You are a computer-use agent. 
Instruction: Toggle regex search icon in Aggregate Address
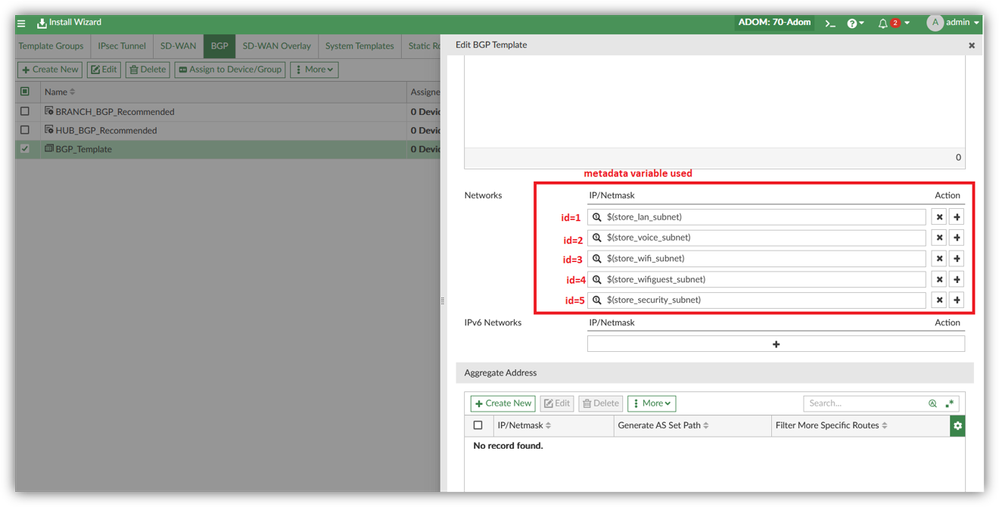coord(949,403)
